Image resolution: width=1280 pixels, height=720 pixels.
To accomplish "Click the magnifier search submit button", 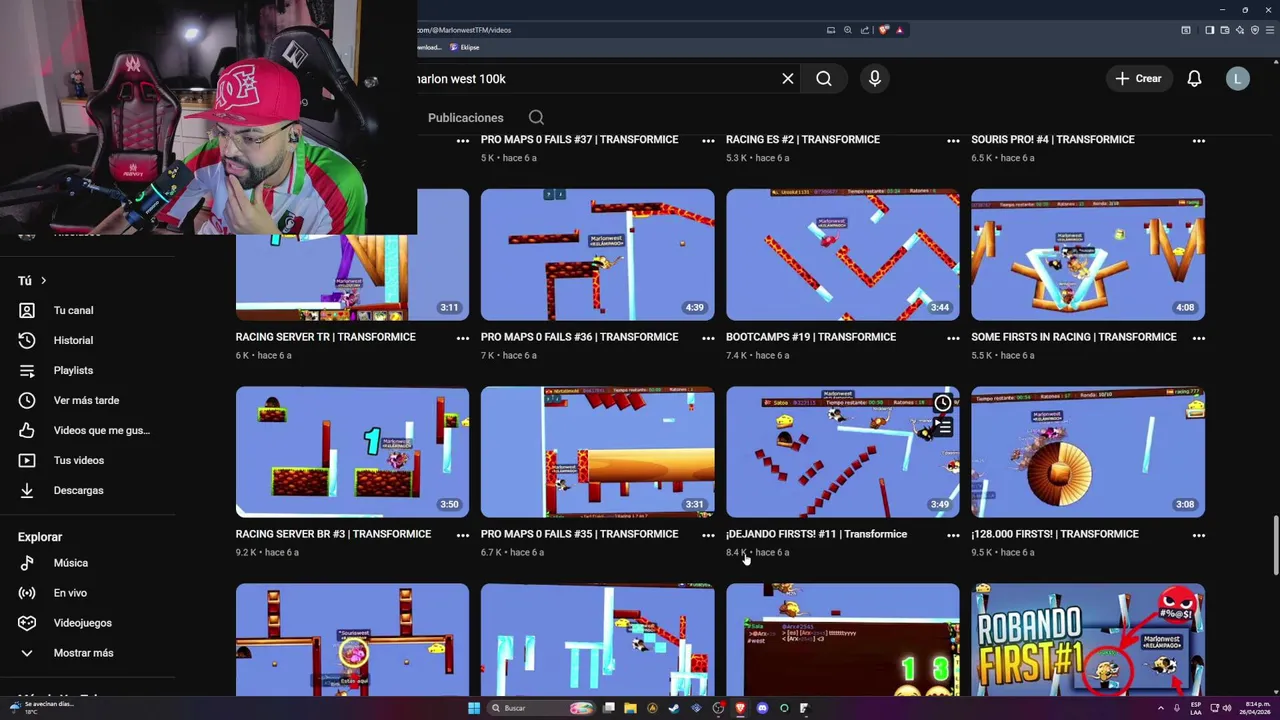I will point(824,78).
